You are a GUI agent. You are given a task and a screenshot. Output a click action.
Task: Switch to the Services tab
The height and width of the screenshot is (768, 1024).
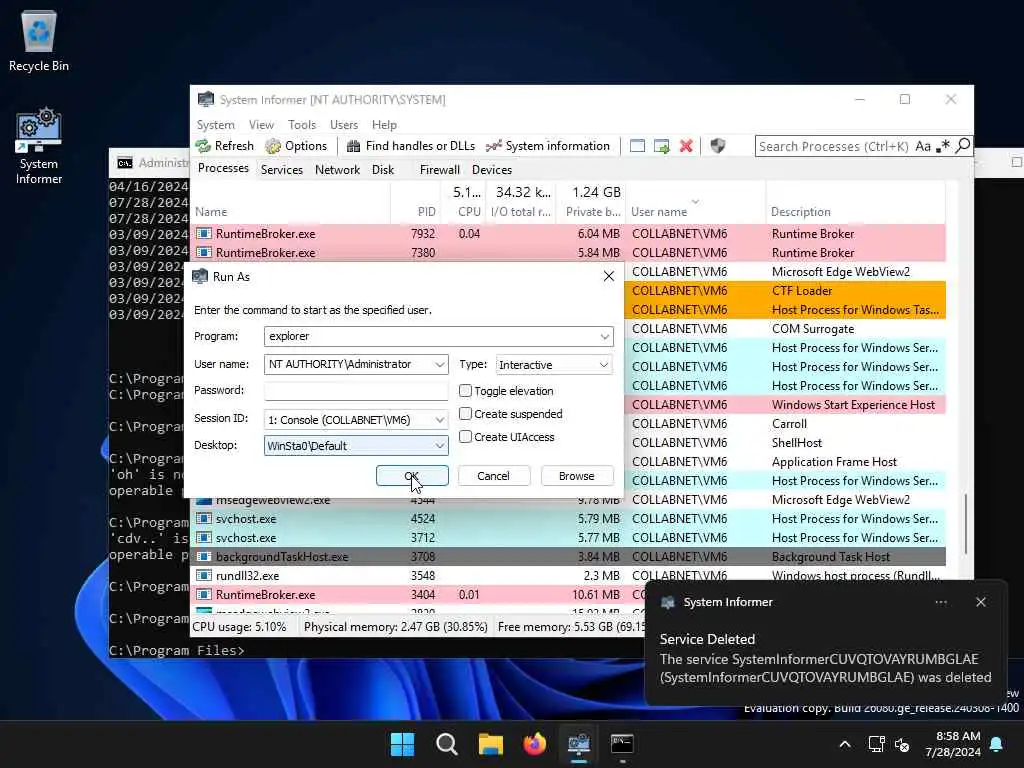281,170
